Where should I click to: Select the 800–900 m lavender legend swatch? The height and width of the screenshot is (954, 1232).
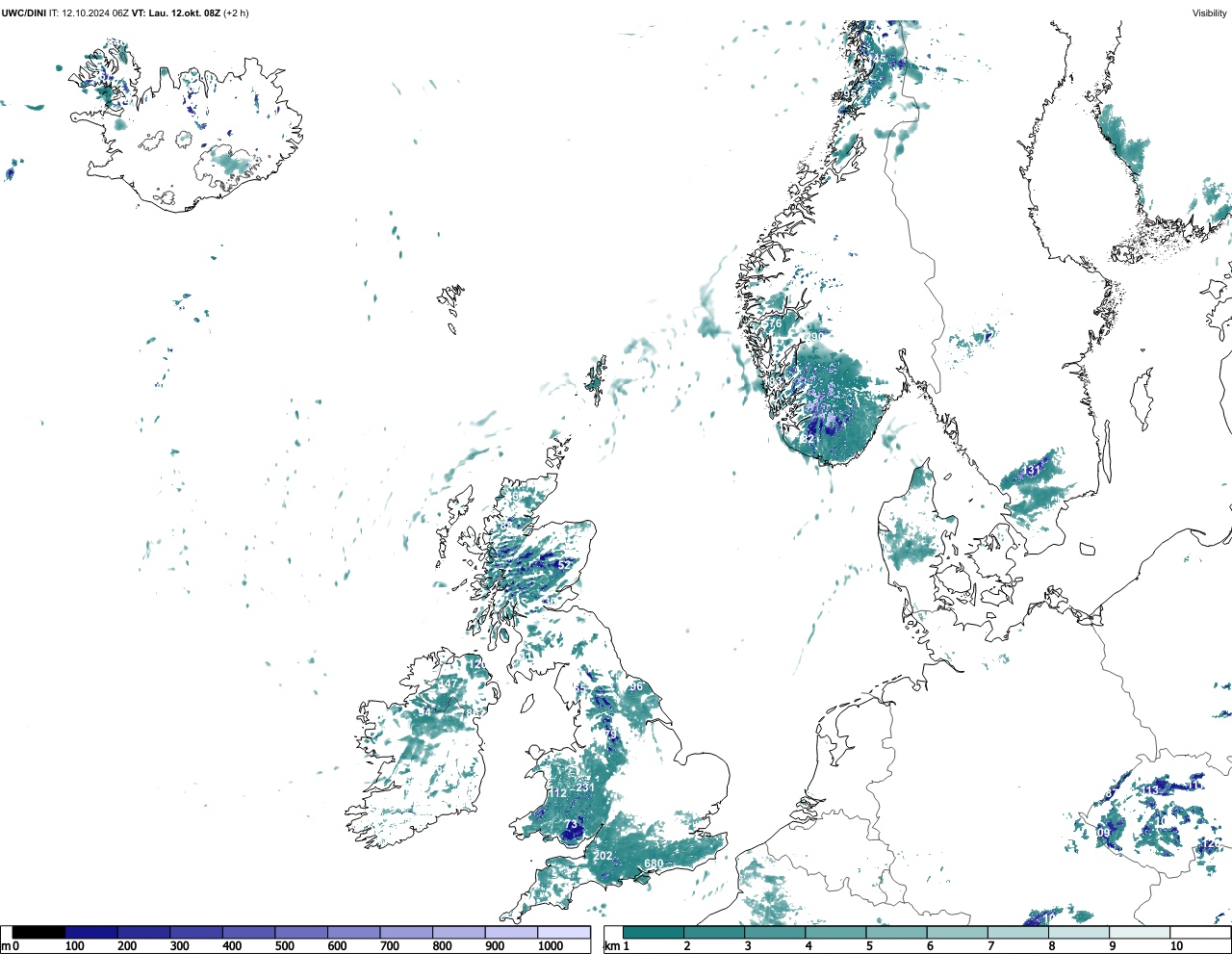coord(459,932)
